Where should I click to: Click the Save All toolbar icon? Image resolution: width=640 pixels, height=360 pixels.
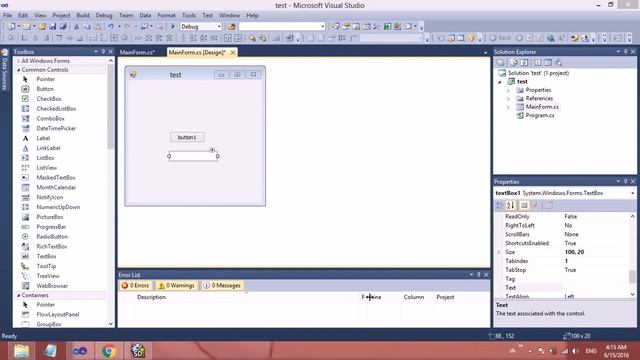point(63,27)
